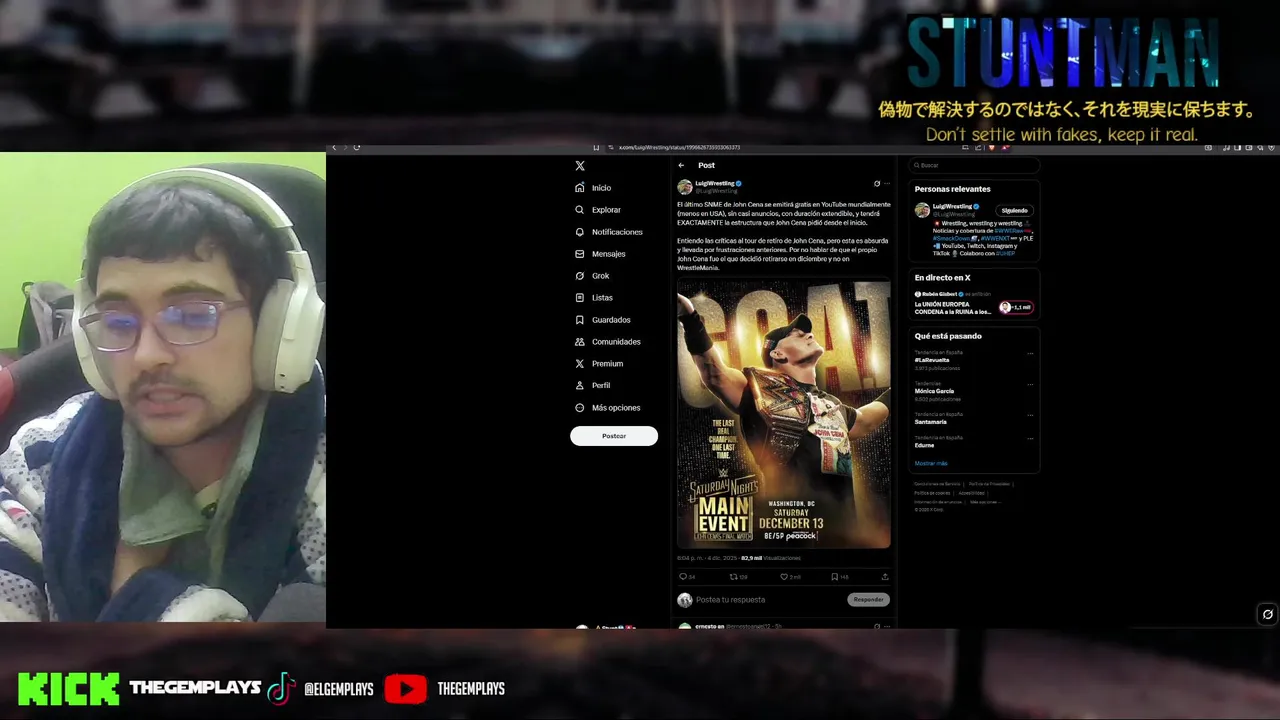Click the Mostrar más link
The image size is (1280, 720).
tap(931, 464)
